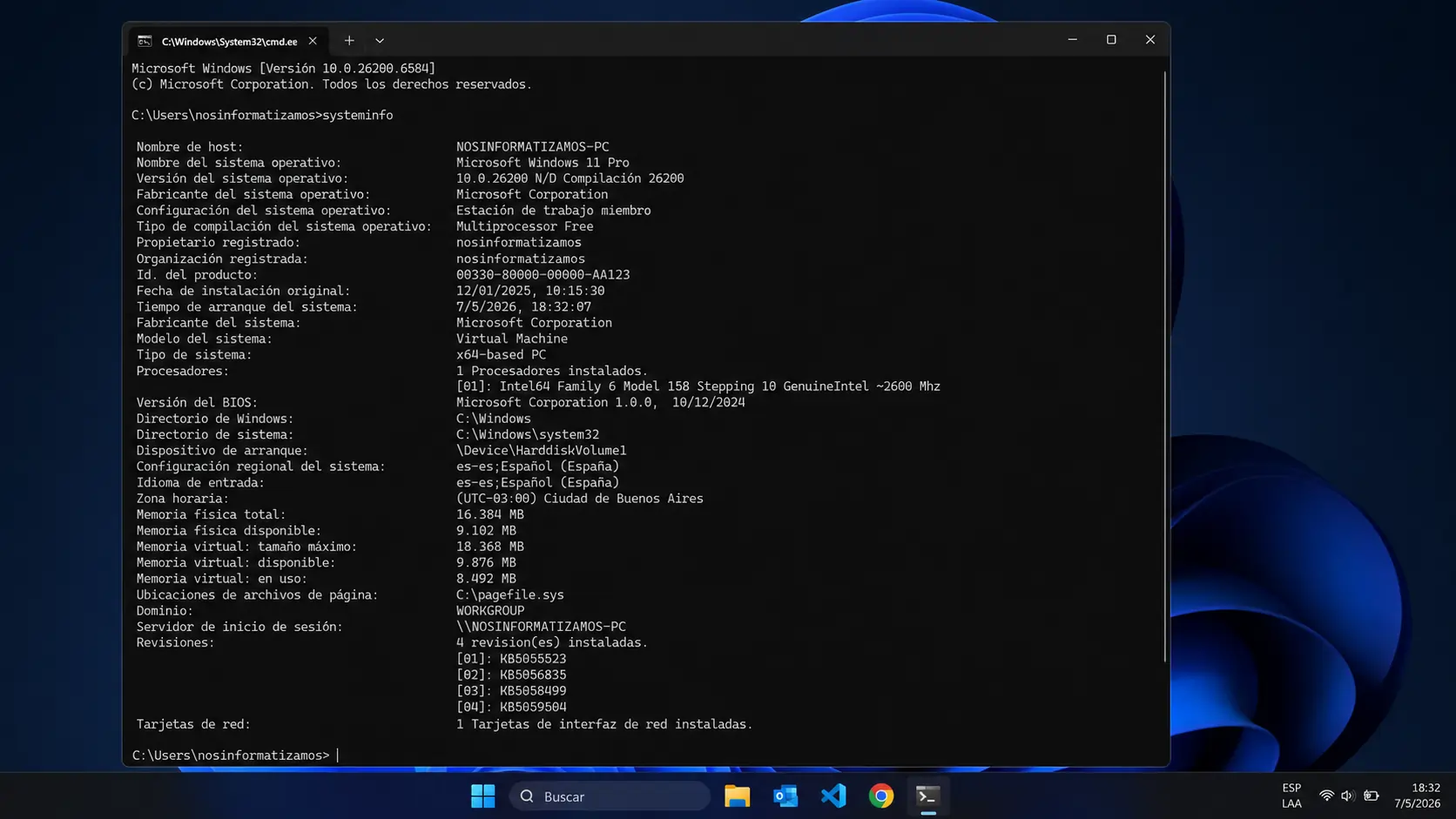
Task: Close the cmd.exe terminal tab
Action: (x=313, y=41)
